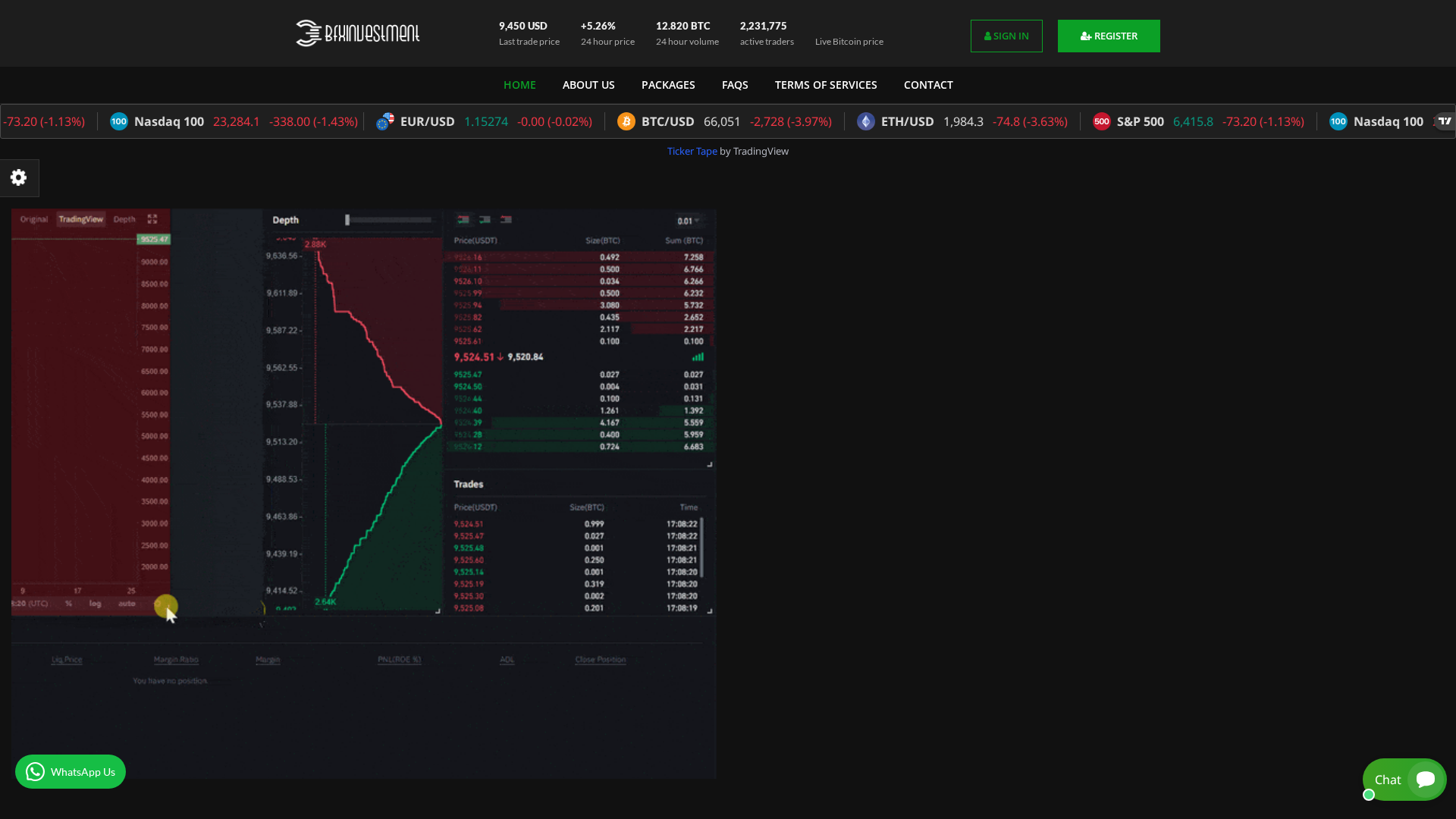1456x819 pixels.
Task: Open the site settings gear icon
Action: click(18, 177)
